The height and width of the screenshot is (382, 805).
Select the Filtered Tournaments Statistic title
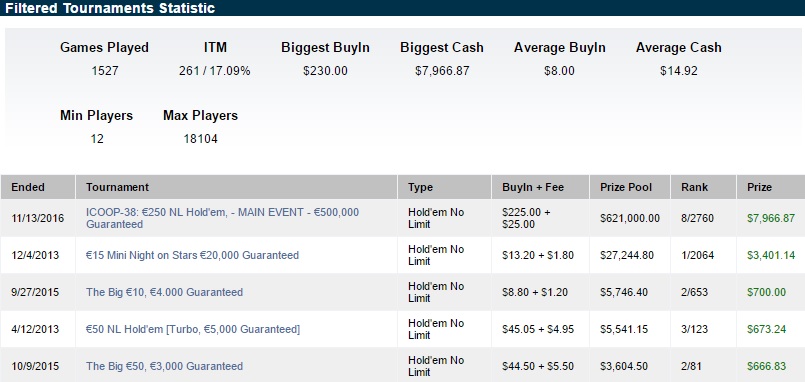[110, 8]
